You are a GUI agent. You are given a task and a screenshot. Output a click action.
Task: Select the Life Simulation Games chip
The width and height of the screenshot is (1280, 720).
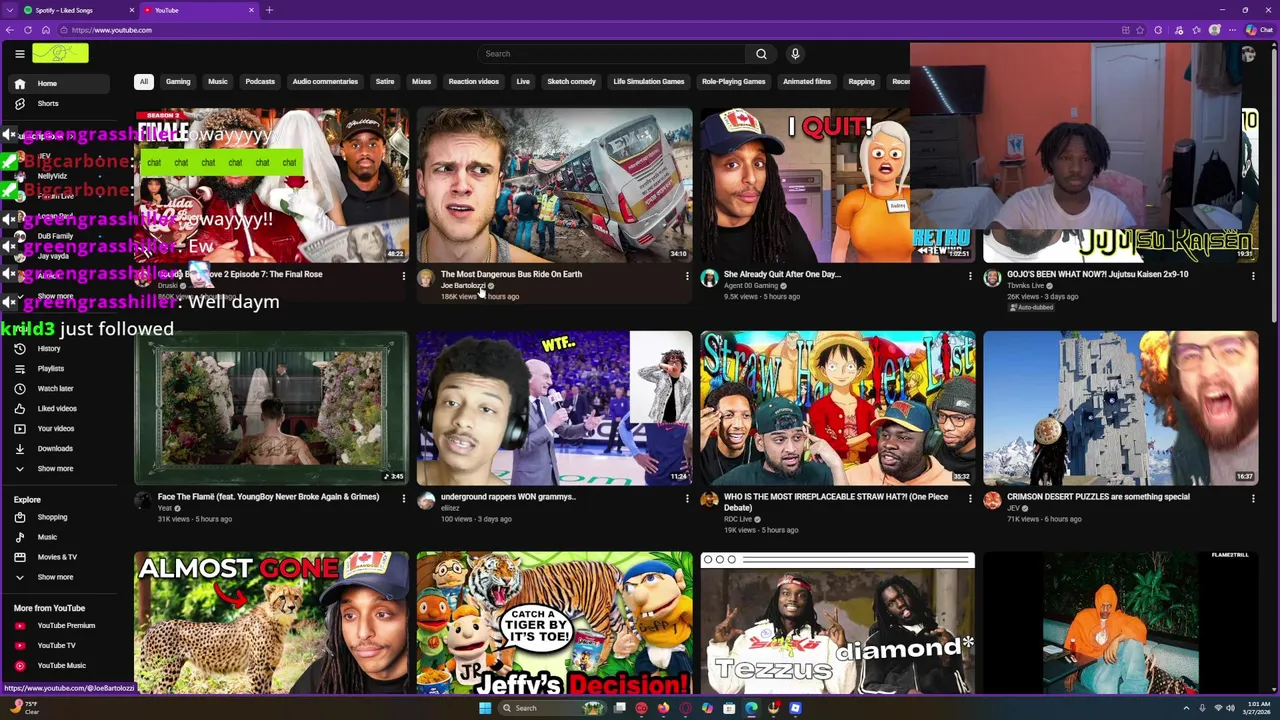[649, 82]
